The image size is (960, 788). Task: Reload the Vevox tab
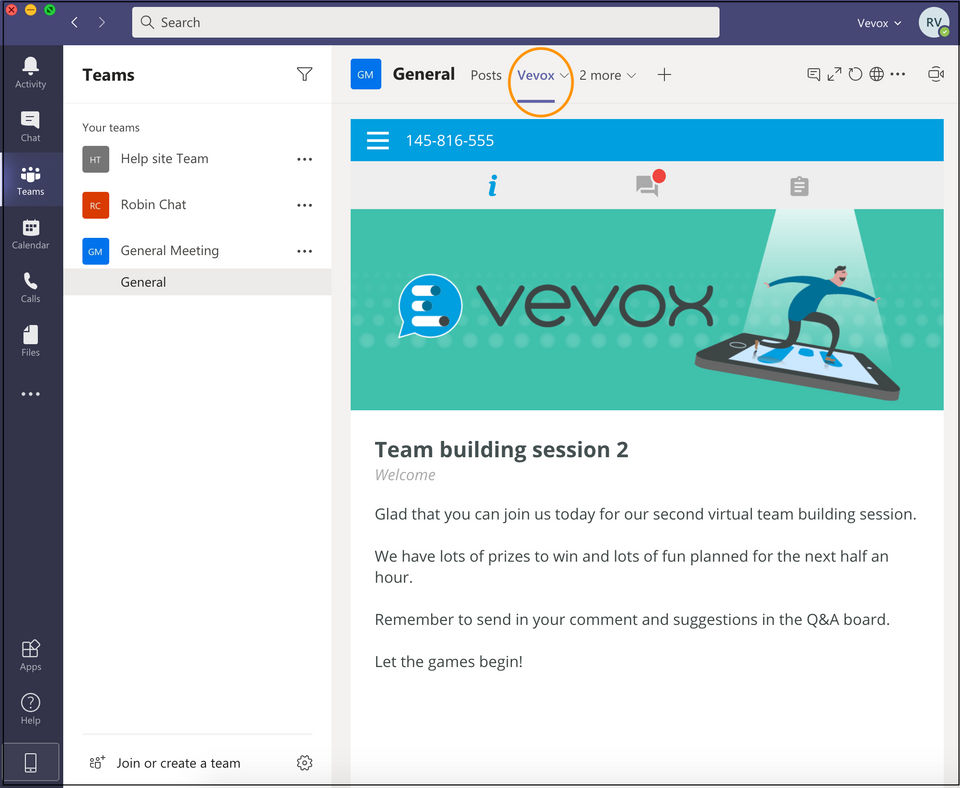point(855,74)
